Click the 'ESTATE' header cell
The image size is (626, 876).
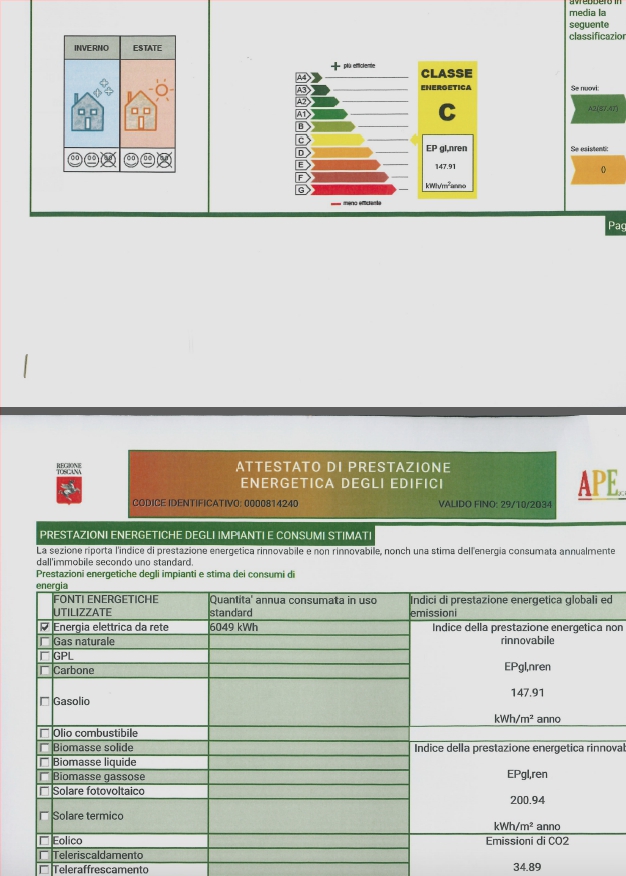coord(147,48)
